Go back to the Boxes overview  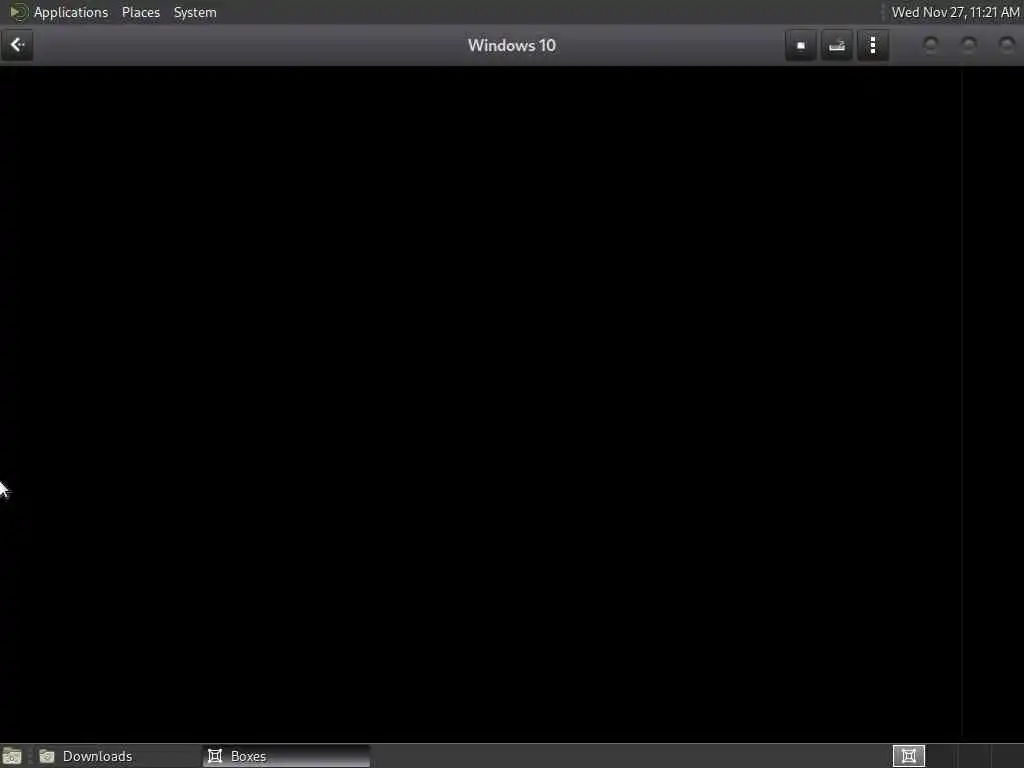pos(17,45)
